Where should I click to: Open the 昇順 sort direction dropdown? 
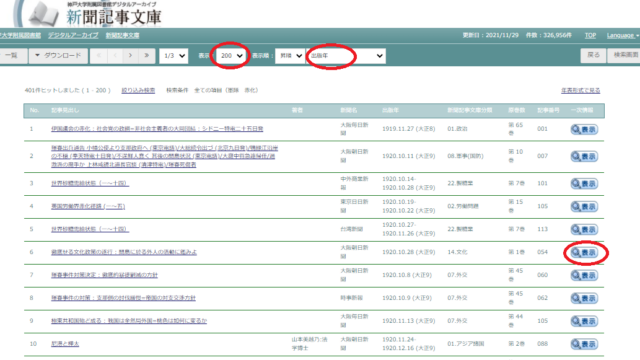[290, 56]
